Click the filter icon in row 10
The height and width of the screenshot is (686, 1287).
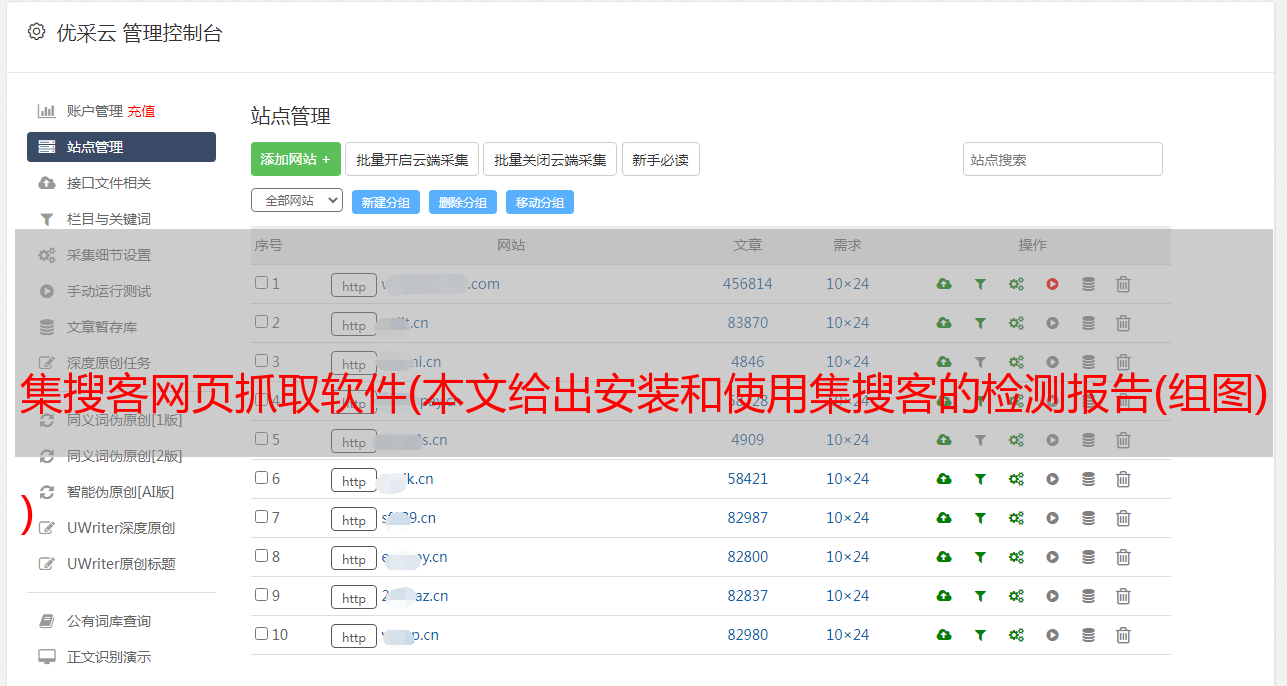980,635
